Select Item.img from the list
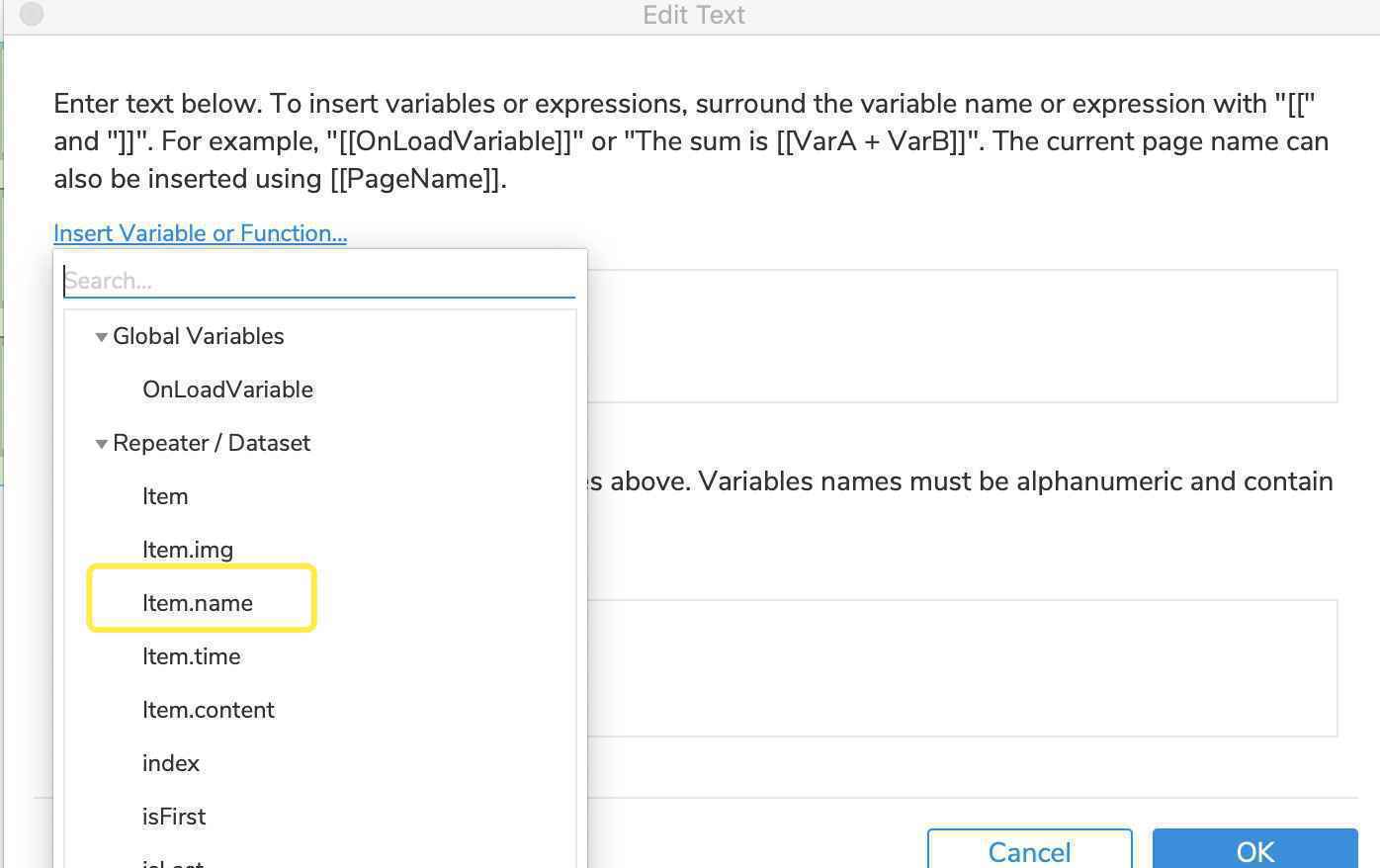Screen dimensions: 1380x868 pos(188,550)
